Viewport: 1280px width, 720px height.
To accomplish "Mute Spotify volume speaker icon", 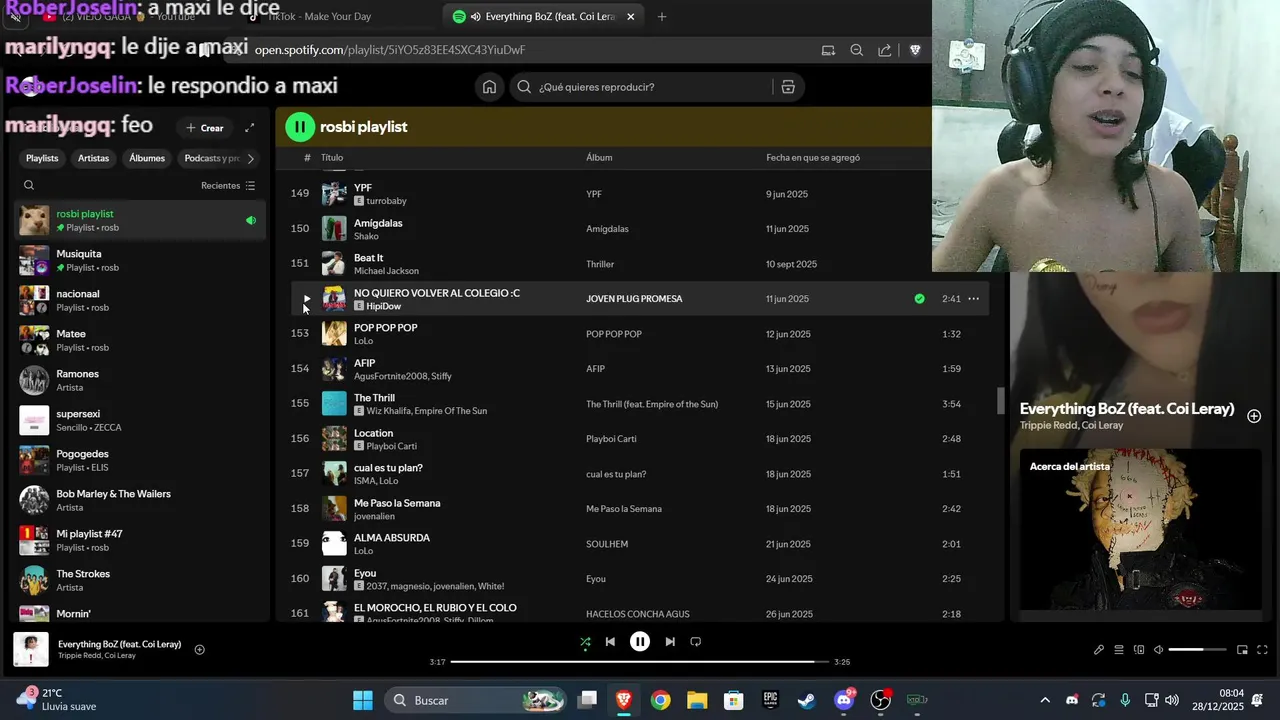I will pos(1158,650).
